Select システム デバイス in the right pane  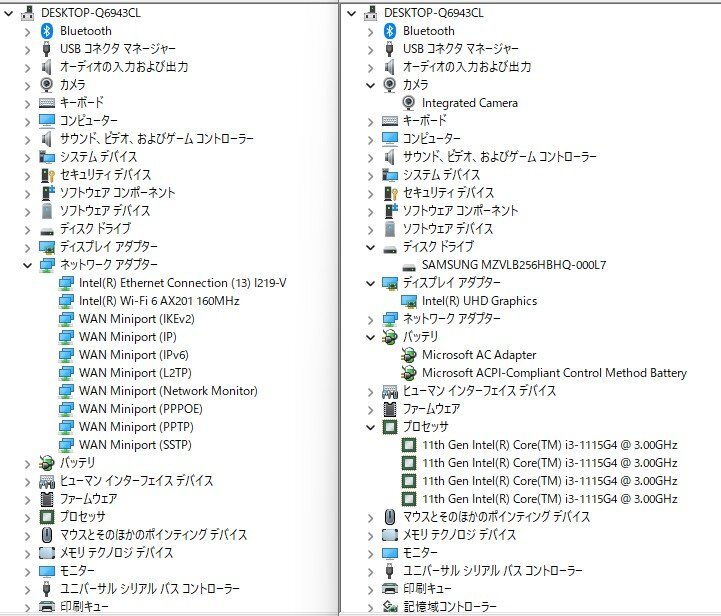(x=441, y=175)
